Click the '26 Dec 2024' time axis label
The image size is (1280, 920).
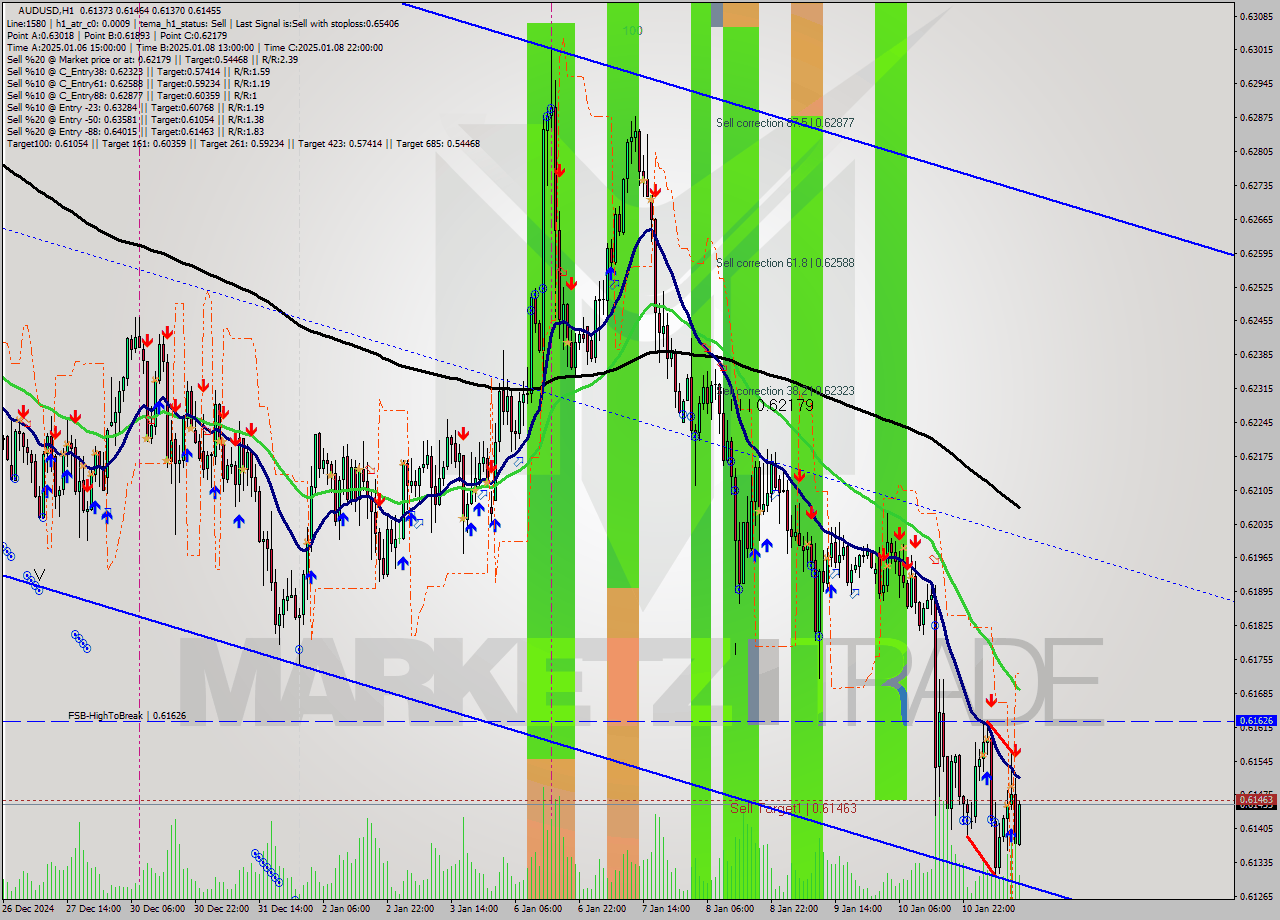click(30, 909)
